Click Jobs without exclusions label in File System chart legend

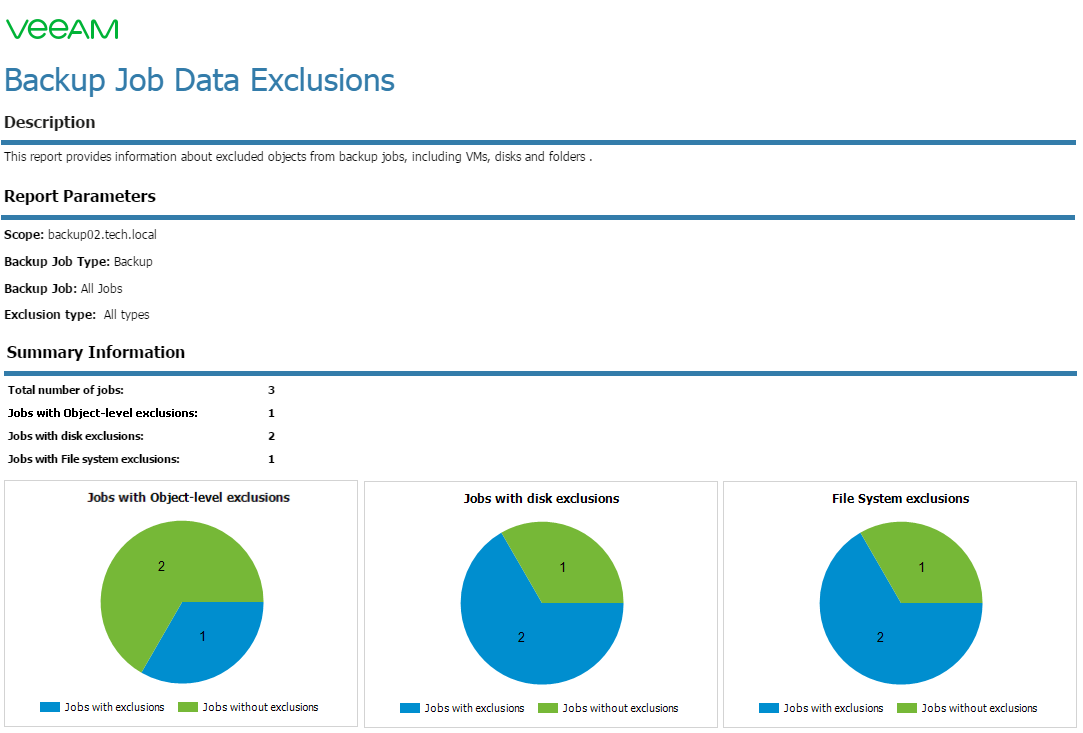coord(979,708)
